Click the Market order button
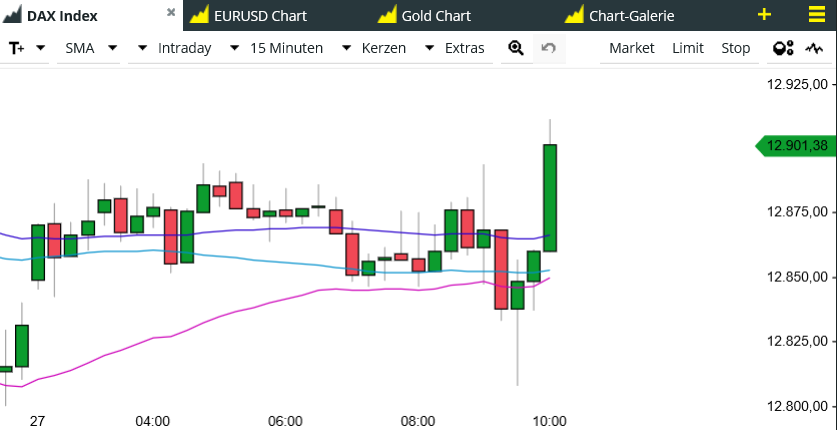The height and width of the screenshot is (430, 837). [x=631, y=48]
